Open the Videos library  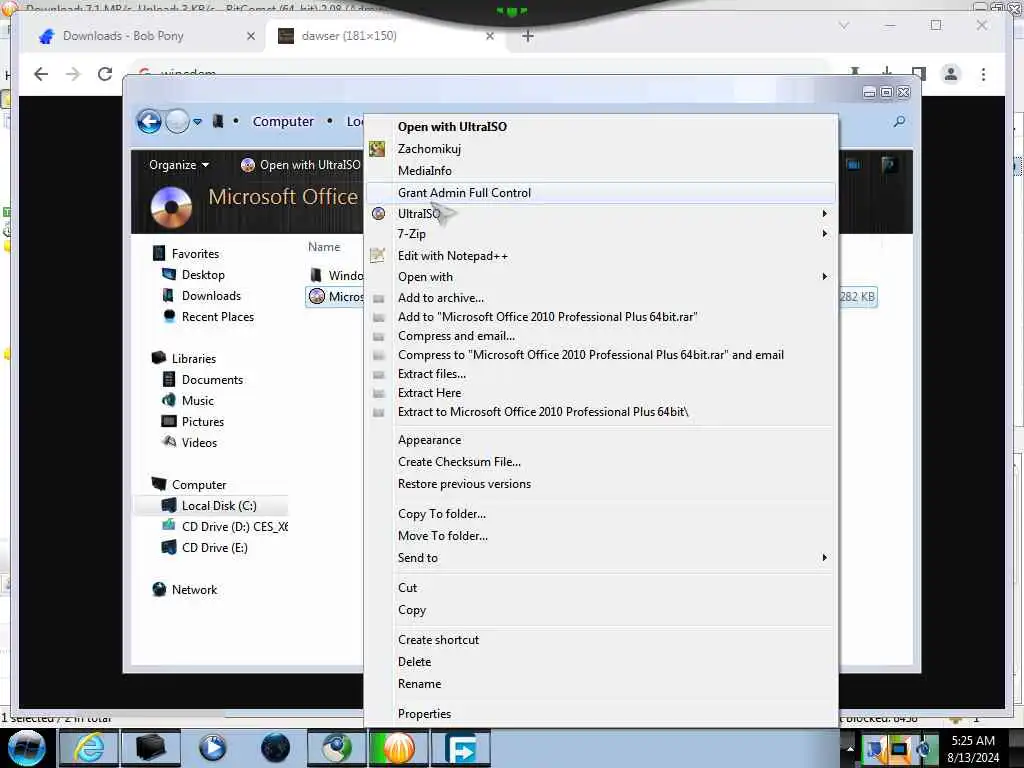(x=199, y=442)
